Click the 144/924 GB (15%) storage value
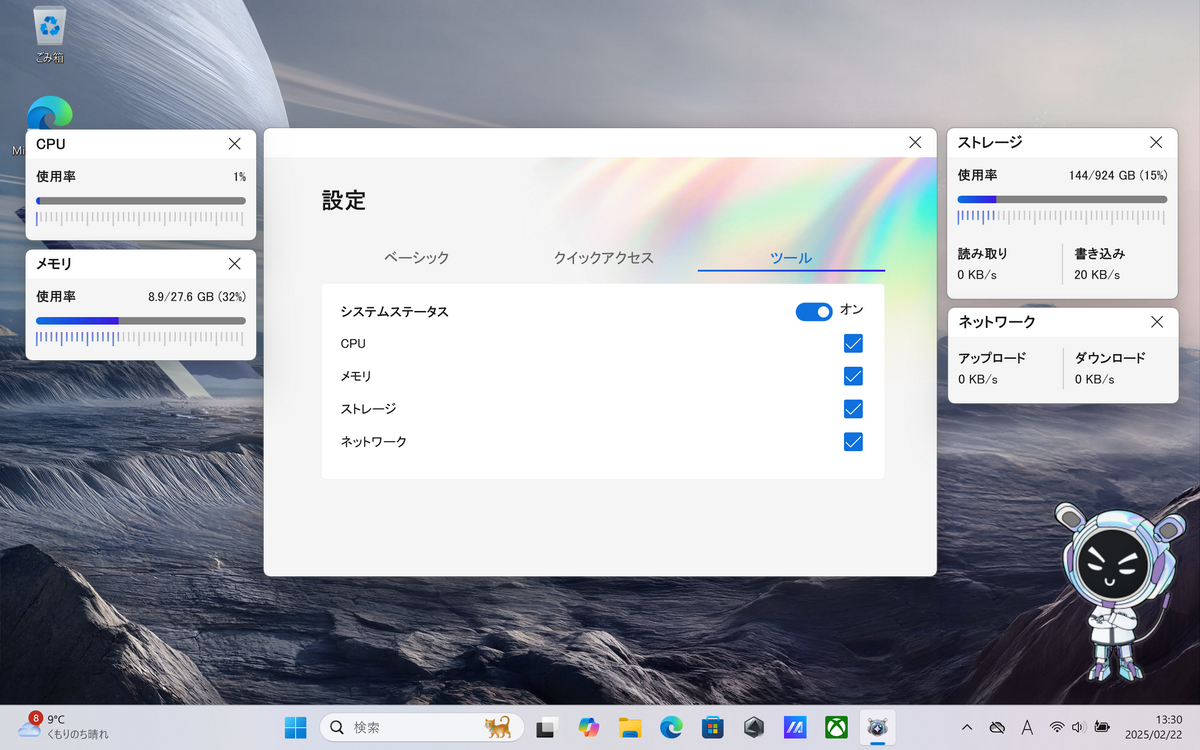 point(1118,175)
